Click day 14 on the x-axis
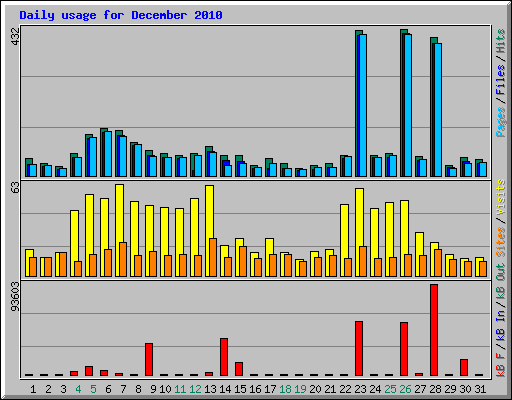This screenshot has width=512, height=400. pyautogui.click(x=225, y=389)
